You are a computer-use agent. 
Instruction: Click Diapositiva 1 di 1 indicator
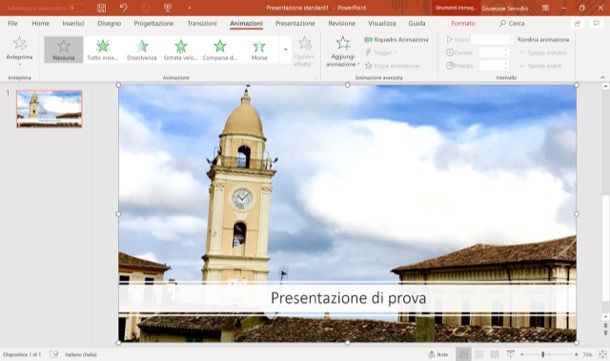22,354
